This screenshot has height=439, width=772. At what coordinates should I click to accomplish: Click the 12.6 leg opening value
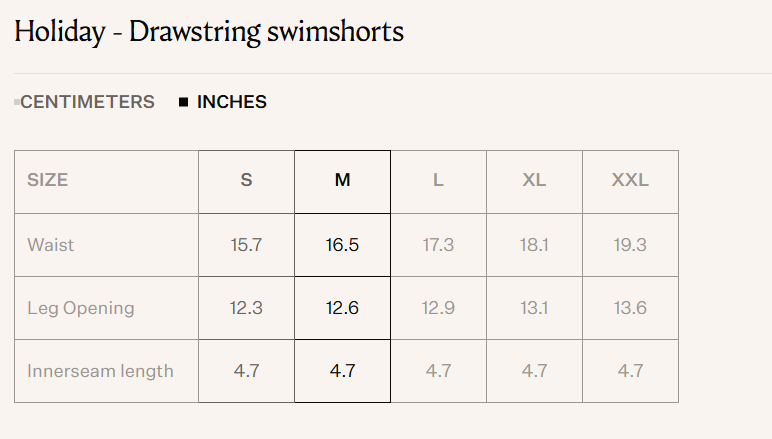[342, 308]
